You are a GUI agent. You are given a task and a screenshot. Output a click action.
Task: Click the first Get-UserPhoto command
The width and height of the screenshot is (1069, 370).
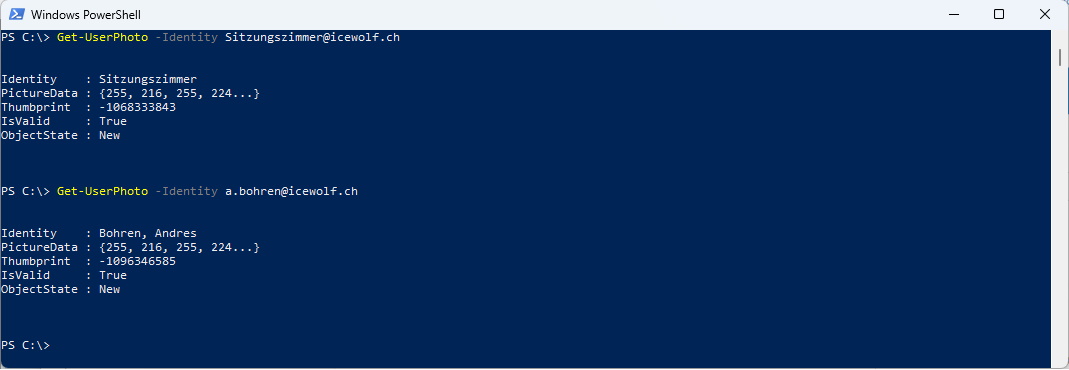[x=102, y=37]
